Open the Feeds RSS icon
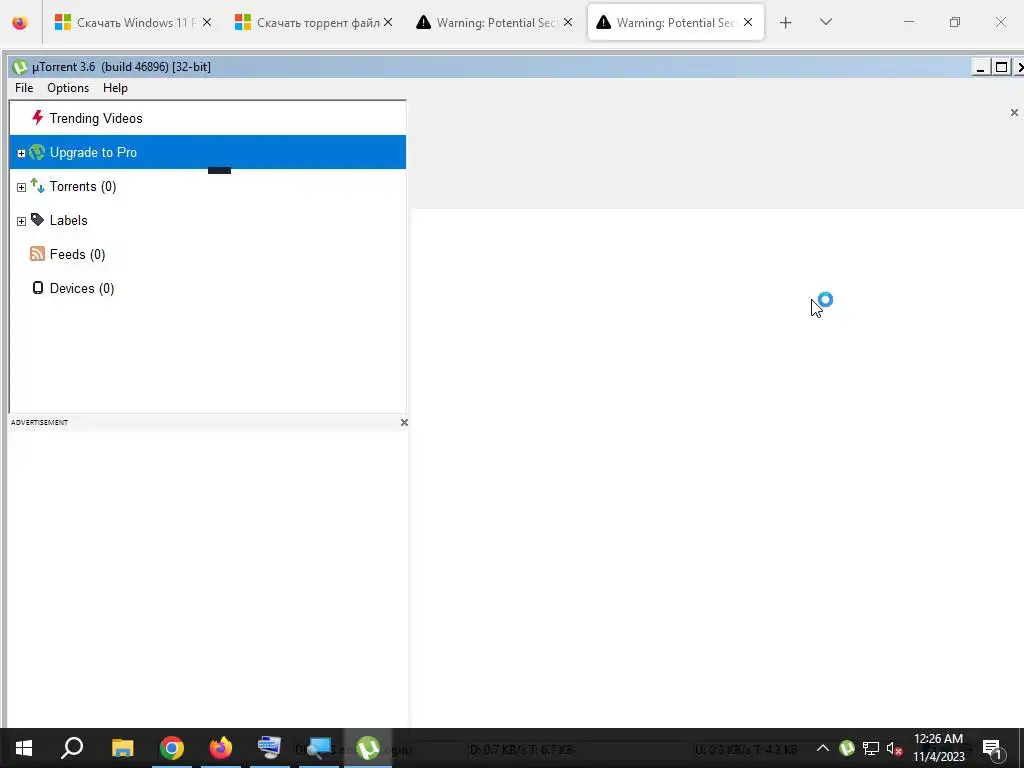1024x768 pixels. coord(37,254)
